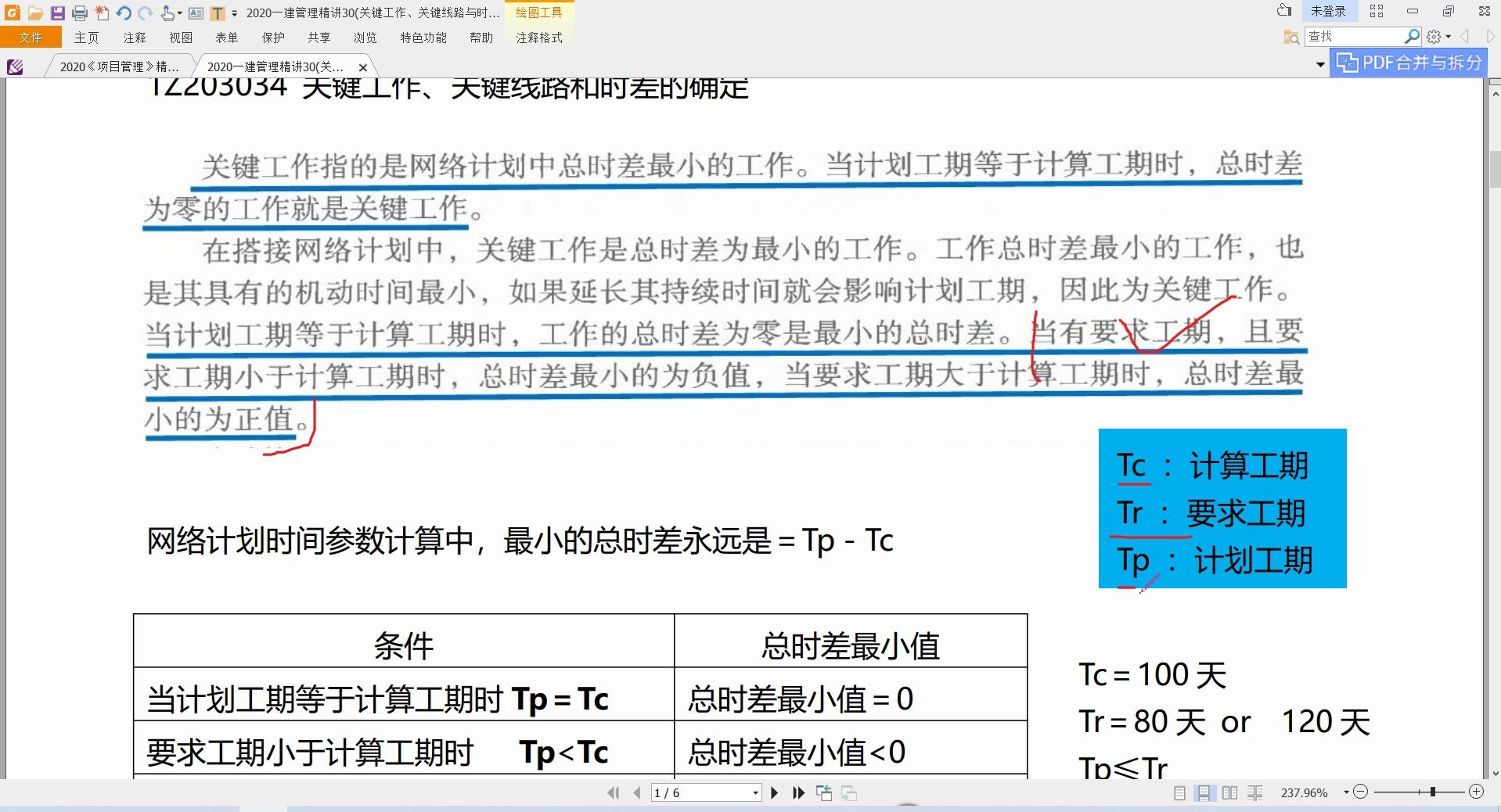Screen dimensions: 1501x812
Task: Click the text field (AE) icon in the quick toolbar
Action: [196, 13]
